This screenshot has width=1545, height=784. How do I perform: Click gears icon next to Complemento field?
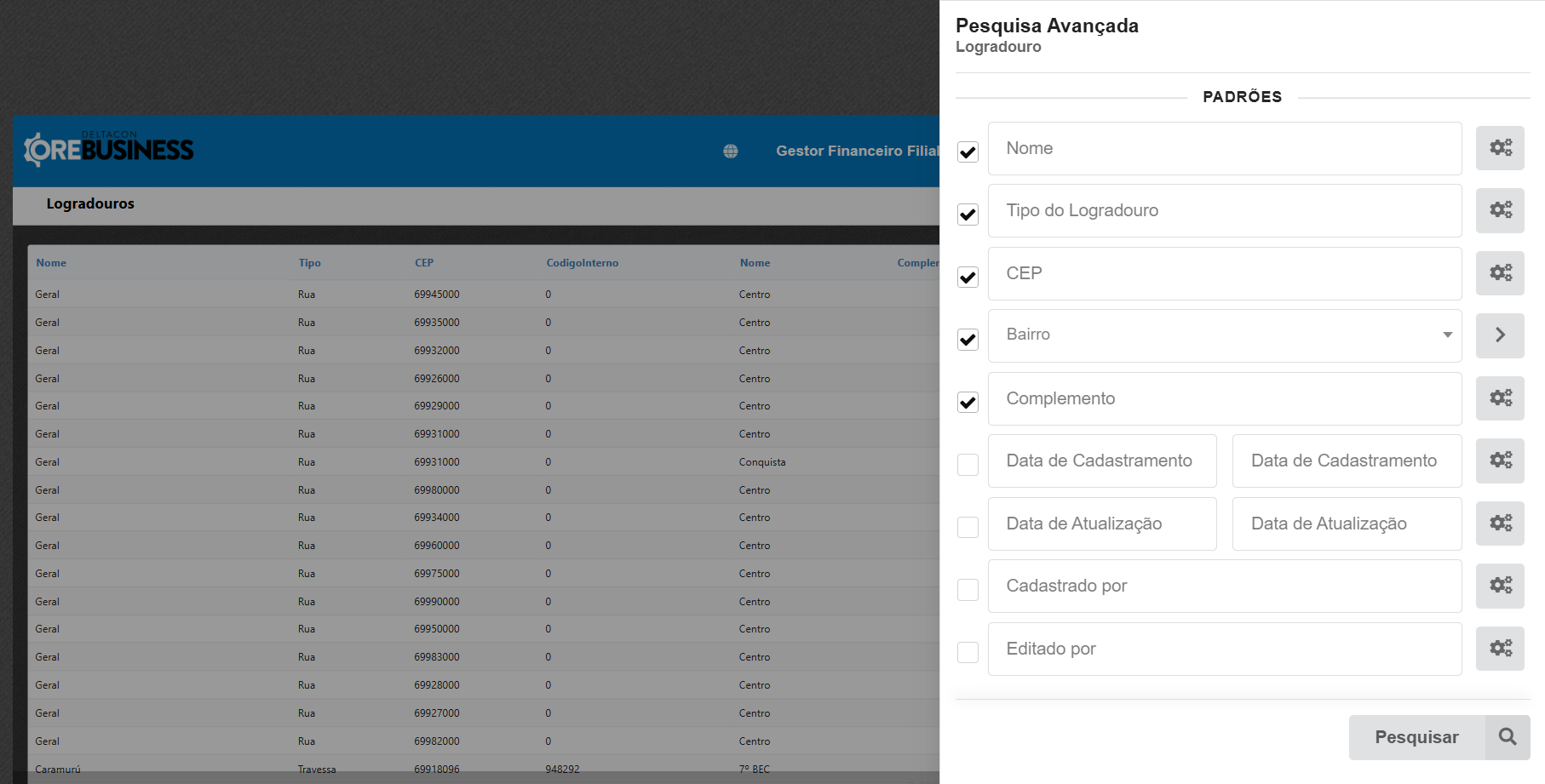(x=1499, y=398)
